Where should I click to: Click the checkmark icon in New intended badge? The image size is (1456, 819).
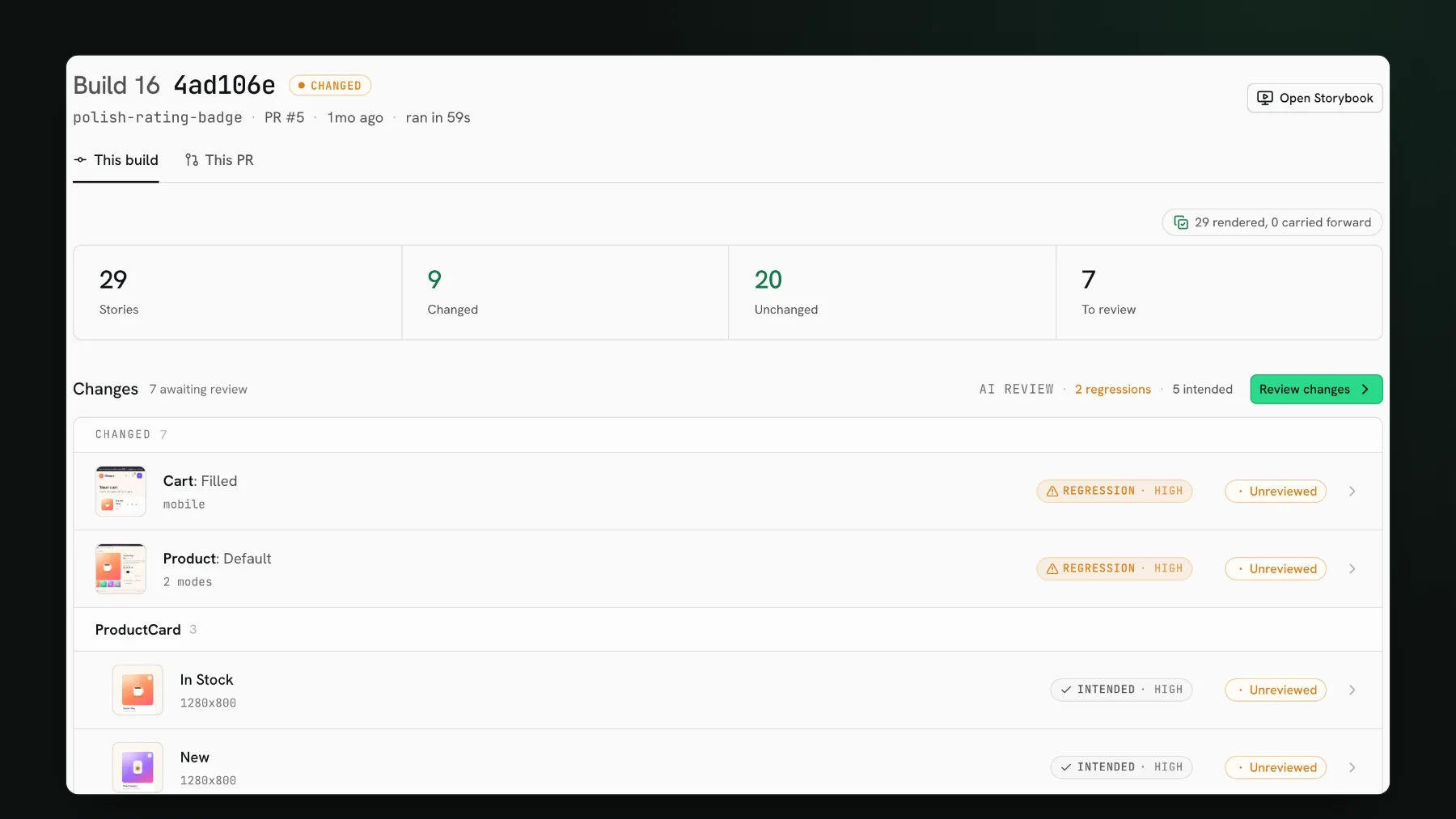point(1066,767)
